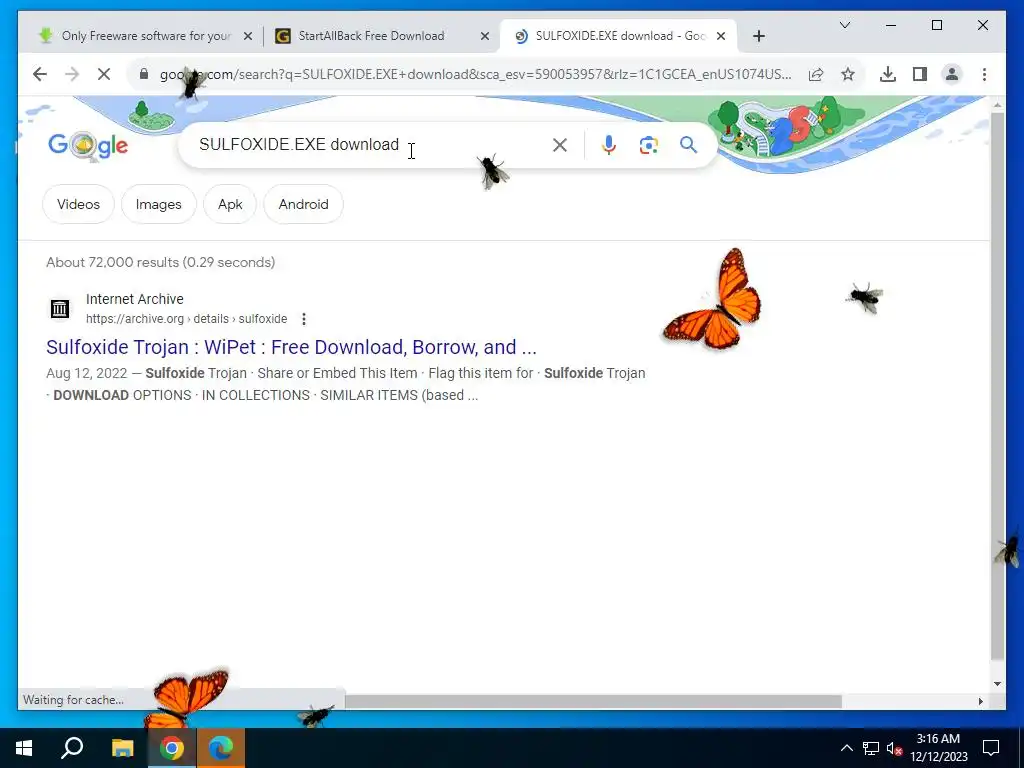
Task: Click Internet Archive site favicon
Action: 60,308
